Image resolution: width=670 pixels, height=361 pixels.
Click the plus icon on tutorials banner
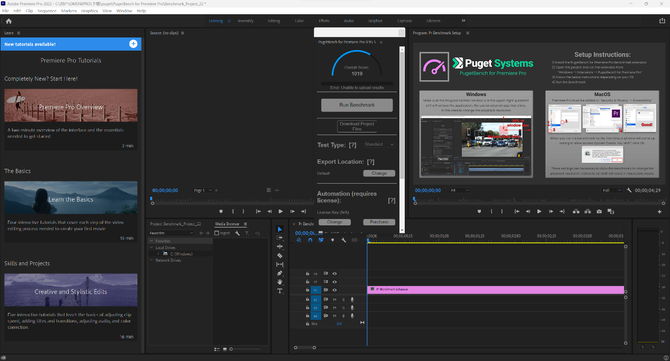point(133,44)
